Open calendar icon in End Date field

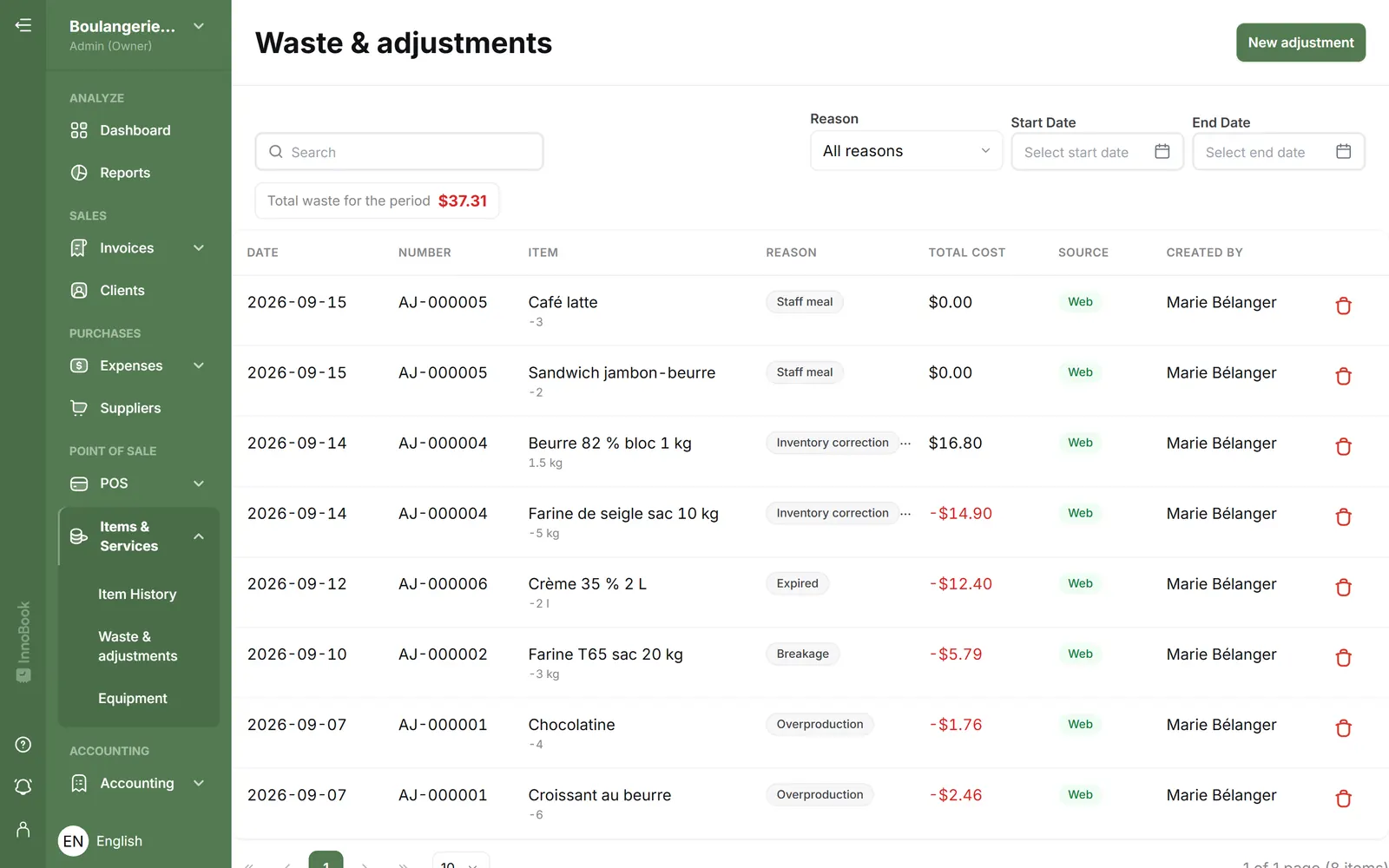coord(1343,151)
